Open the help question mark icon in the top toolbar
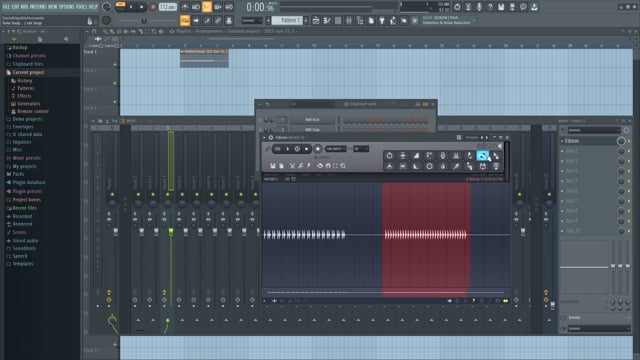 (490, 7)
